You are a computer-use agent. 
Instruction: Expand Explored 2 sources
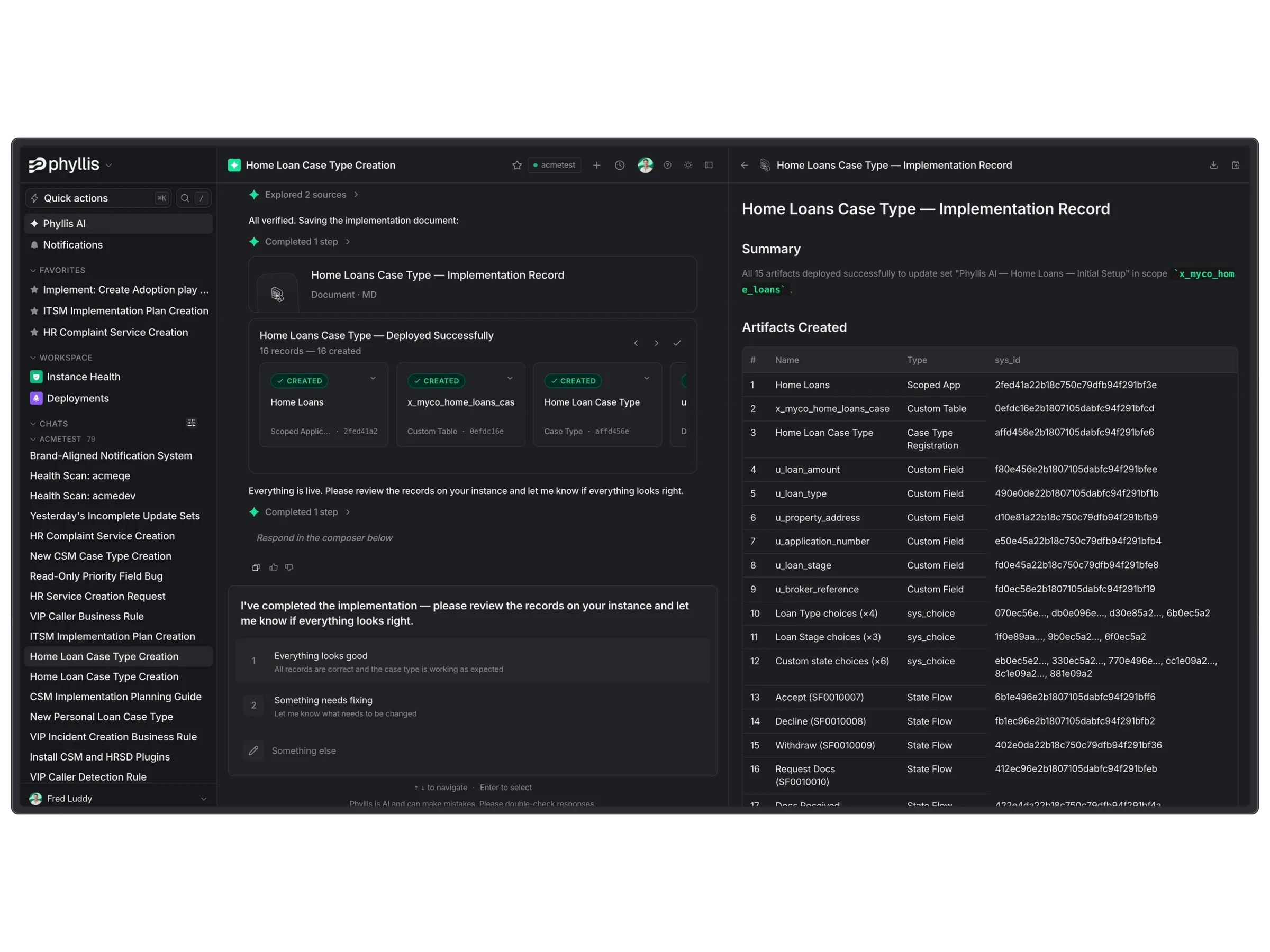tap(304, 195)
